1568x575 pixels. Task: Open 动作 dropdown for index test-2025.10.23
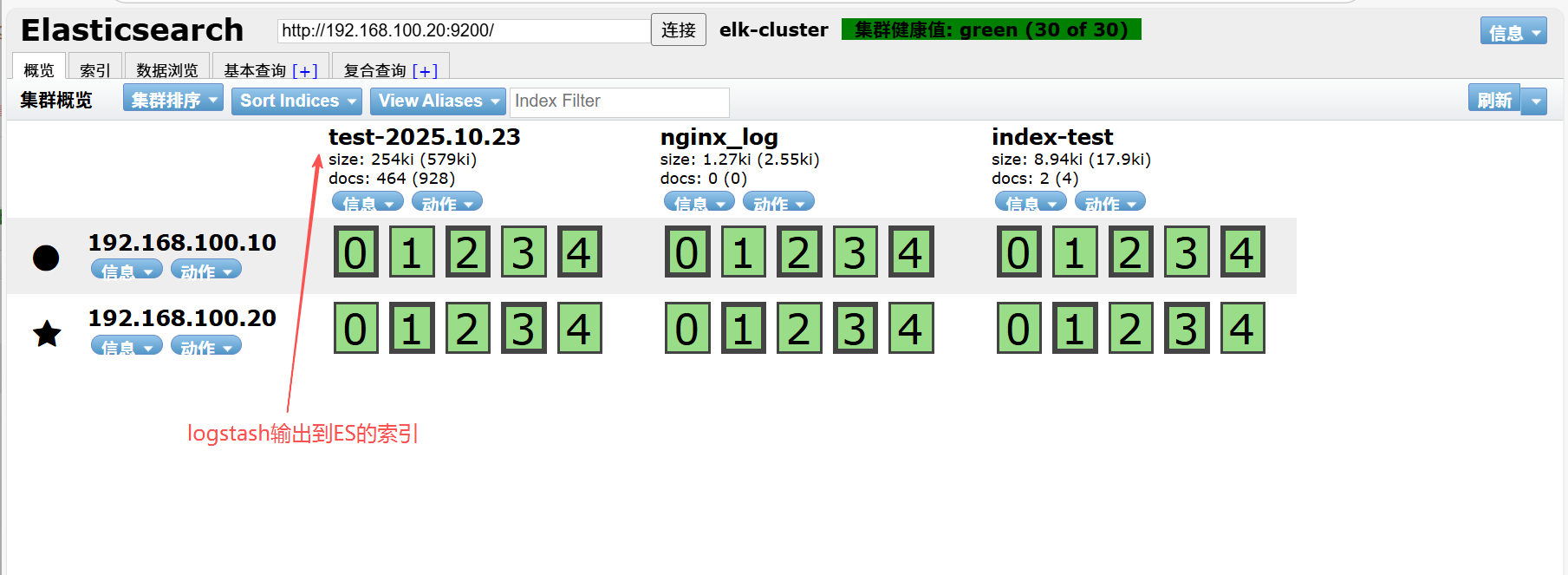pyautogui.click(x=447, y=202)
